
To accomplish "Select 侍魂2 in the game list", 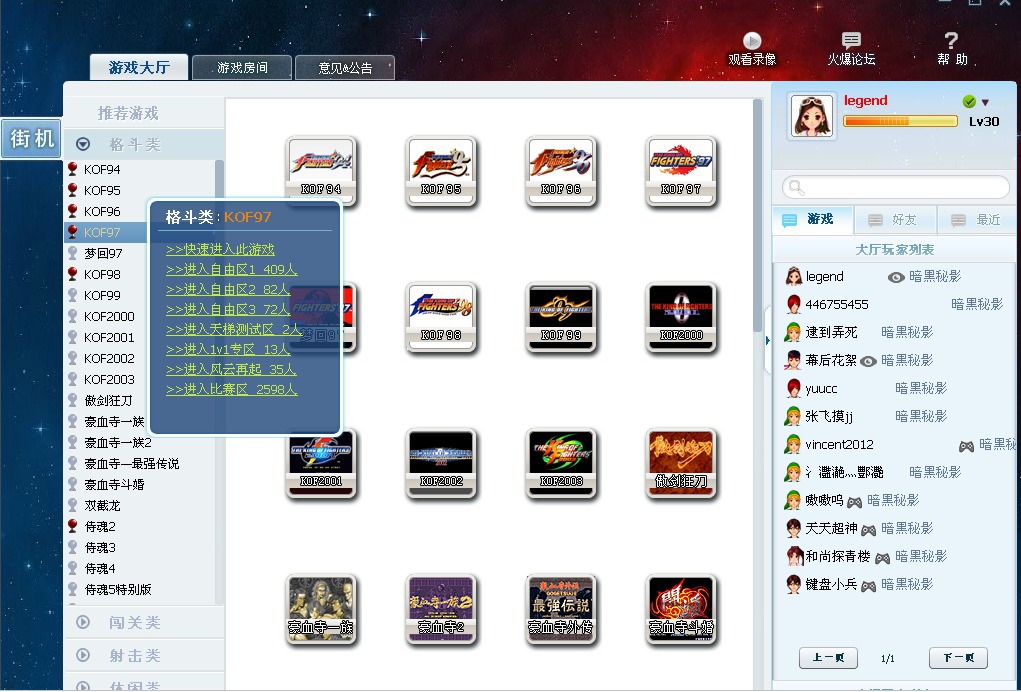I will pos(100,526).
